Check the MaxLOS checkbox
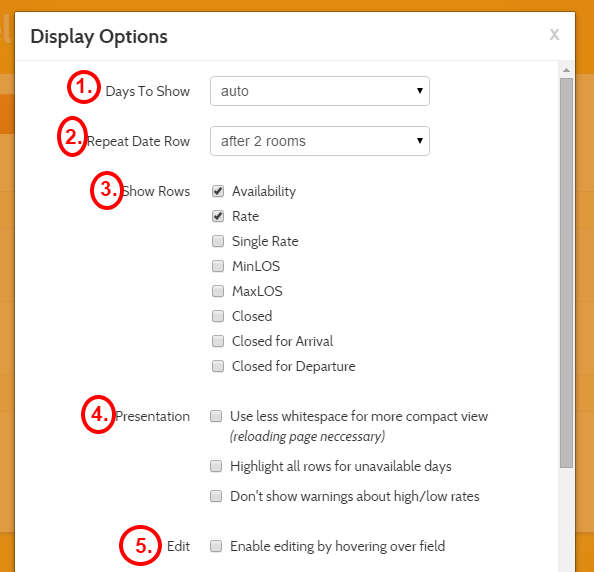 [218, 291]
